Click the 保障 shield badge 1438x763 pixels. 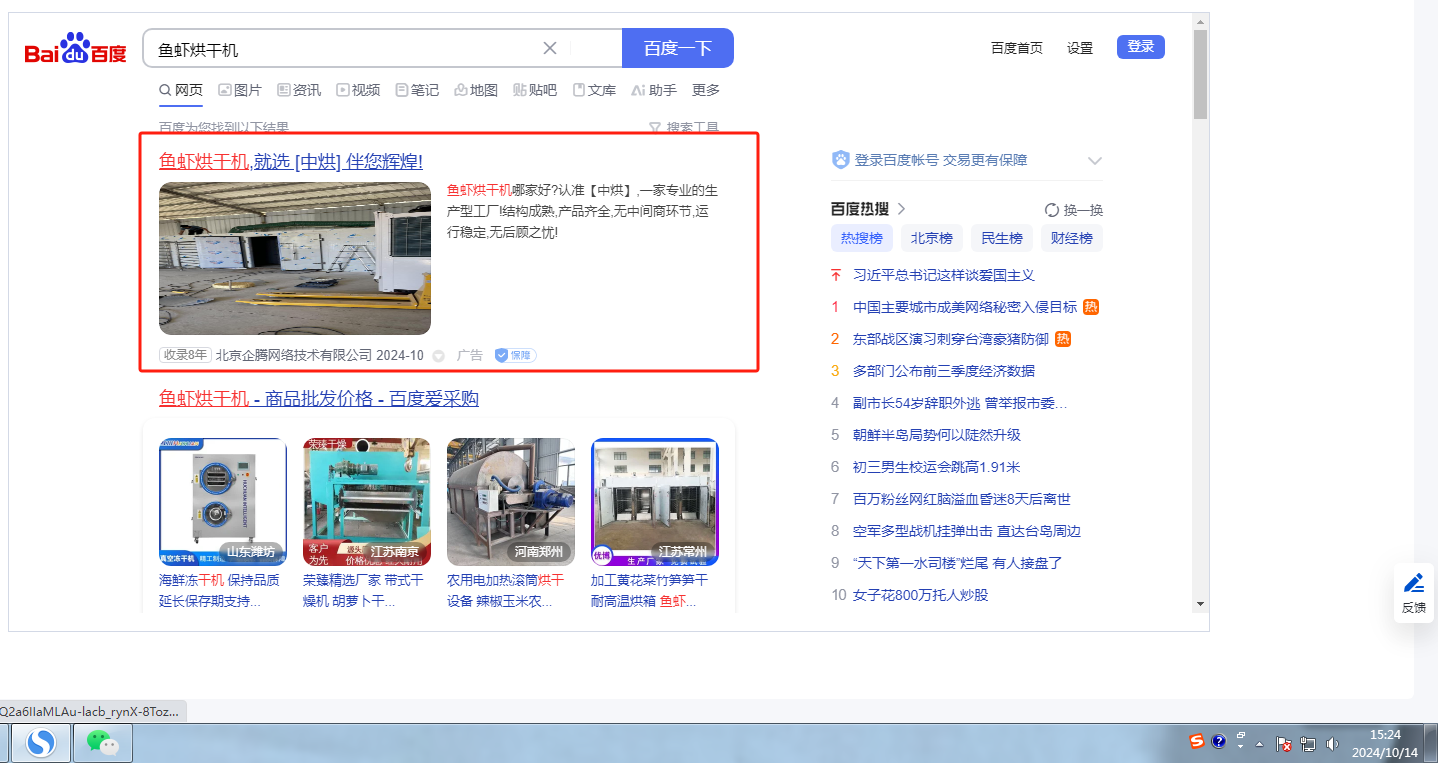click(x=515, y=355)
